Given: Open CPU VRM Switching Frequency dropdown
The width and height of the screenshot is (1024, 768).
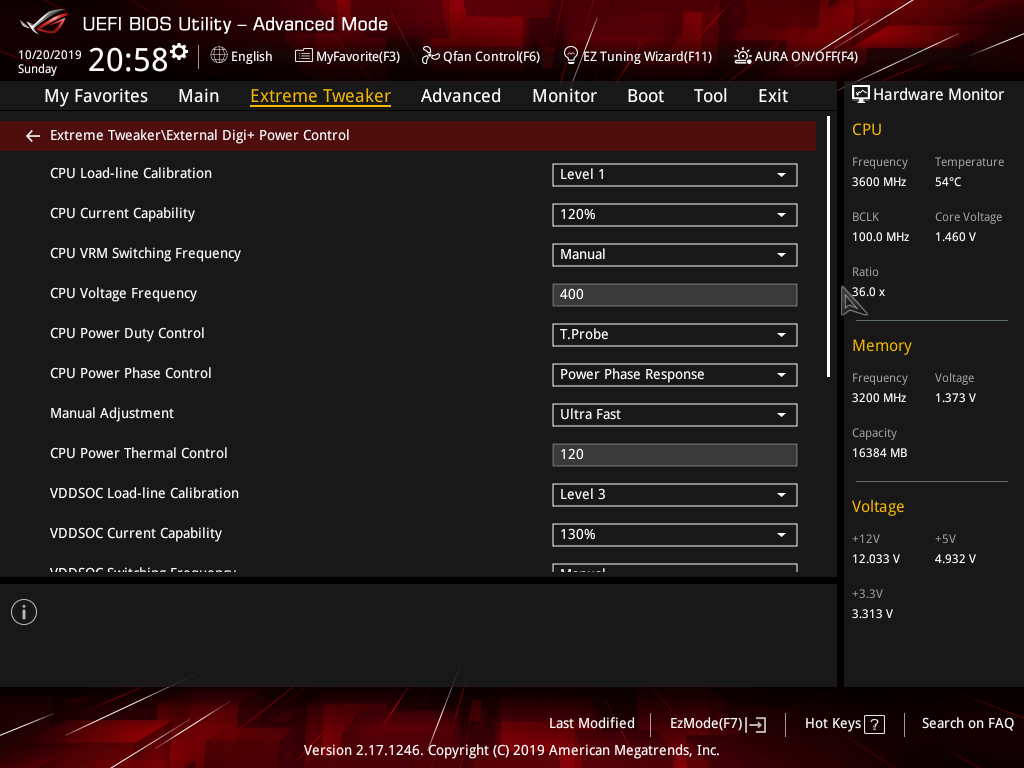Looking at the screenshot, I should pos(675,255).
